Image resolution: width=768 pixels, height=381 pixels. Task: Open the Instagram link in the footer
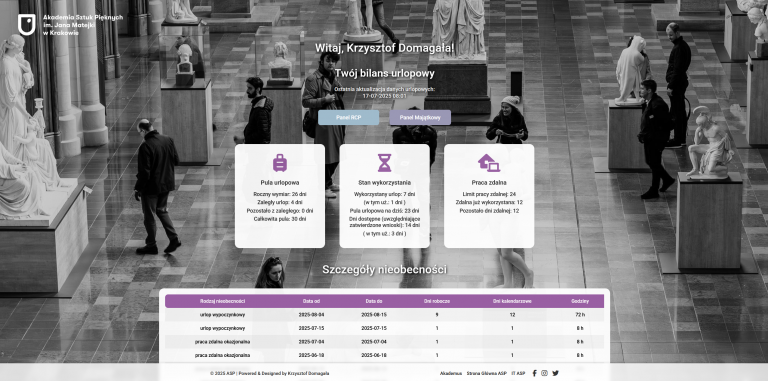click(545, 373)
